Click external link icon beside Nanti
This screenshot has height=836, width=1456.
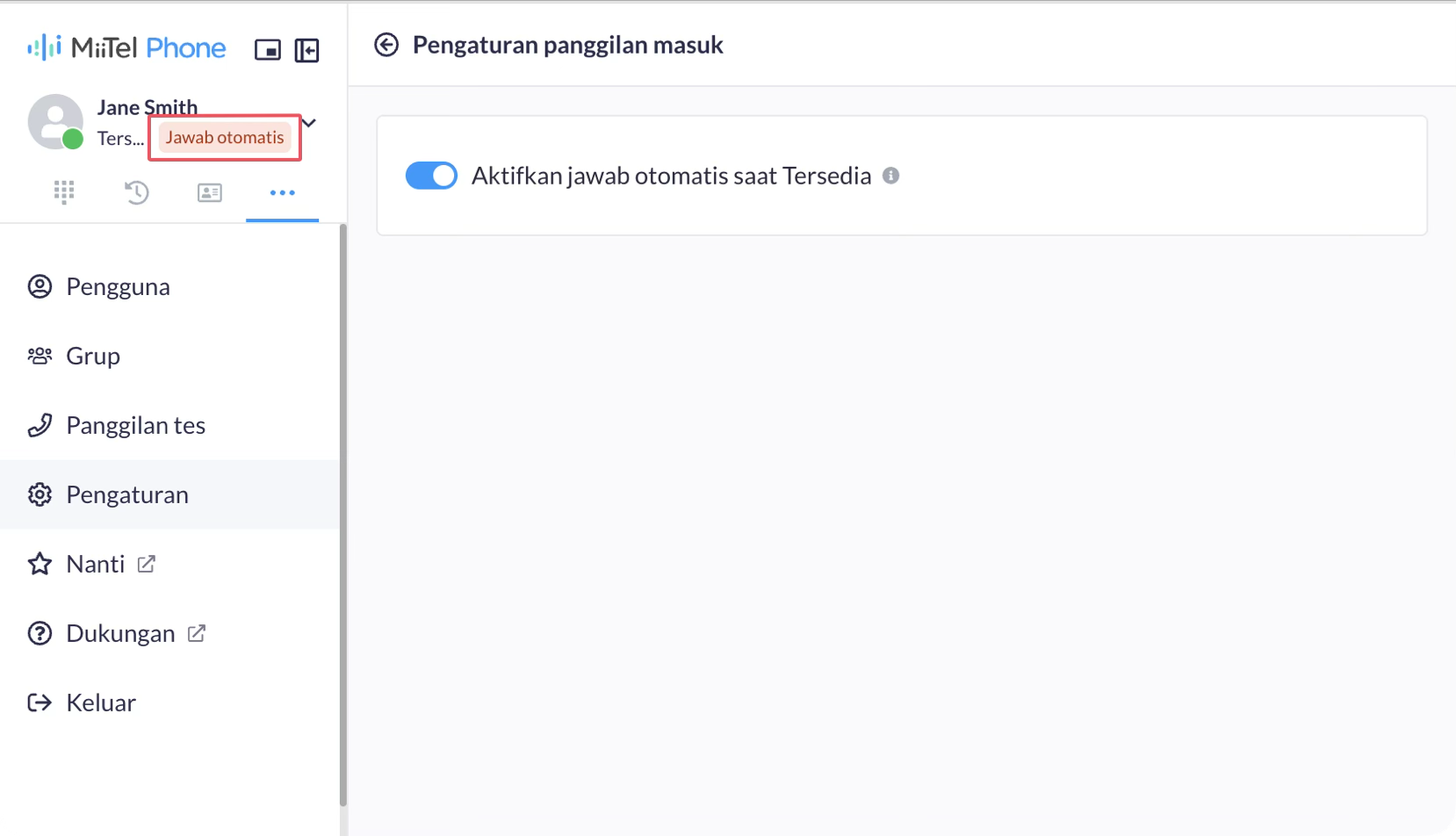147,564
